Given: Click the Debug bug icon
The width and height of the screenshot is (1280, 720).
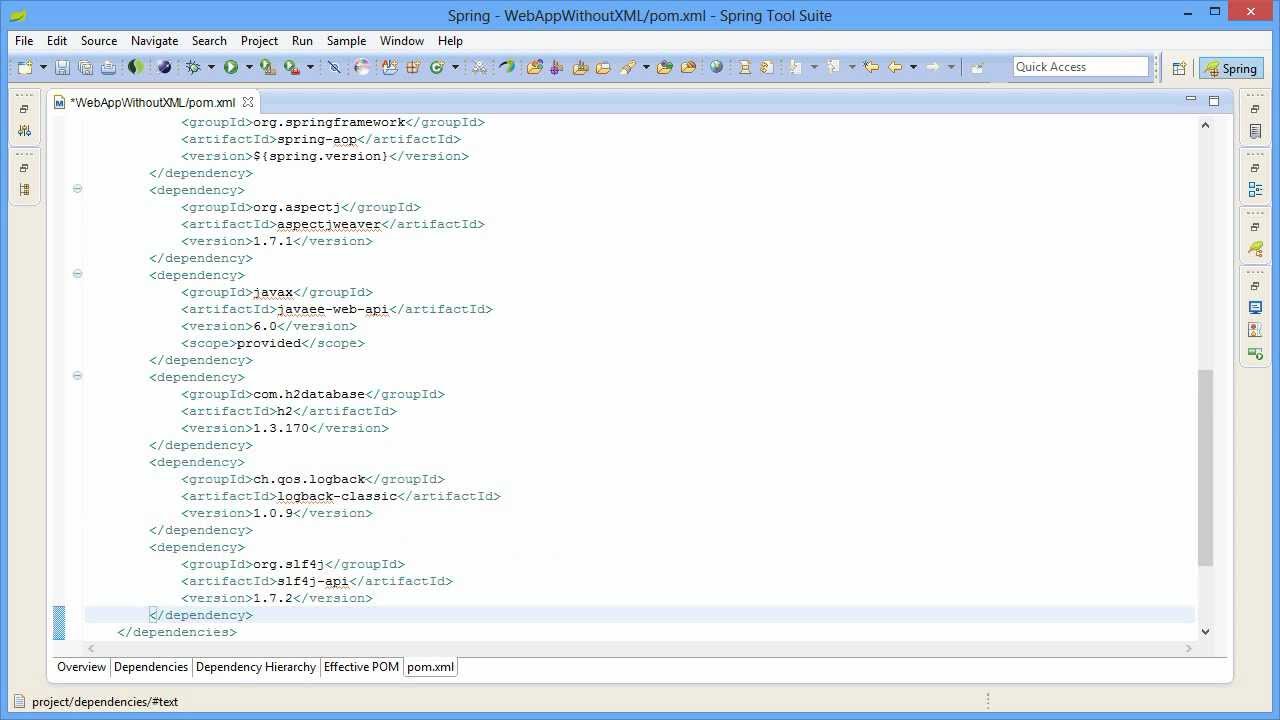Looking at the screenshot, I should [x=193, y=67].
